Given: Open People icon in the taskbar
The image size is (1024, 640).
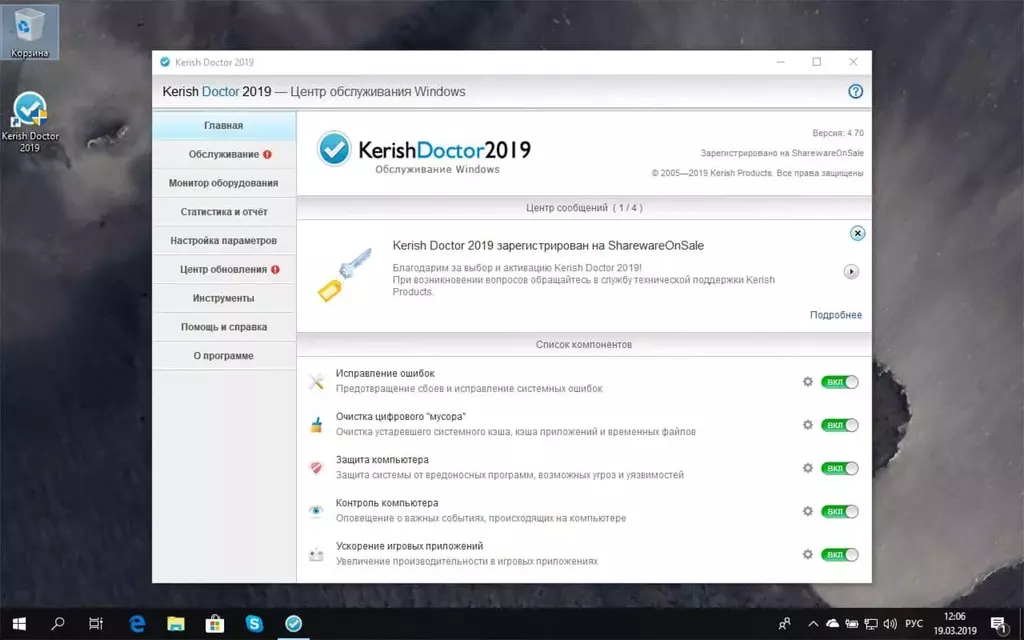Looking at the screenshot, I should (784, 624).
